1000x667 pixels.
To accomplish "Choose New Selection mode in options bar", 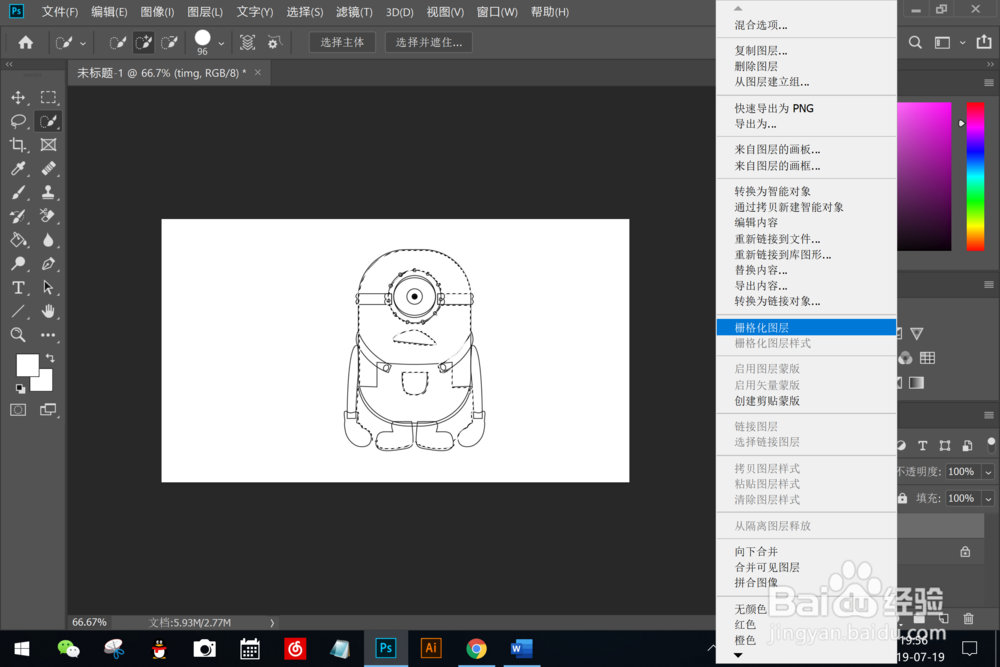I will pos(117,43).
